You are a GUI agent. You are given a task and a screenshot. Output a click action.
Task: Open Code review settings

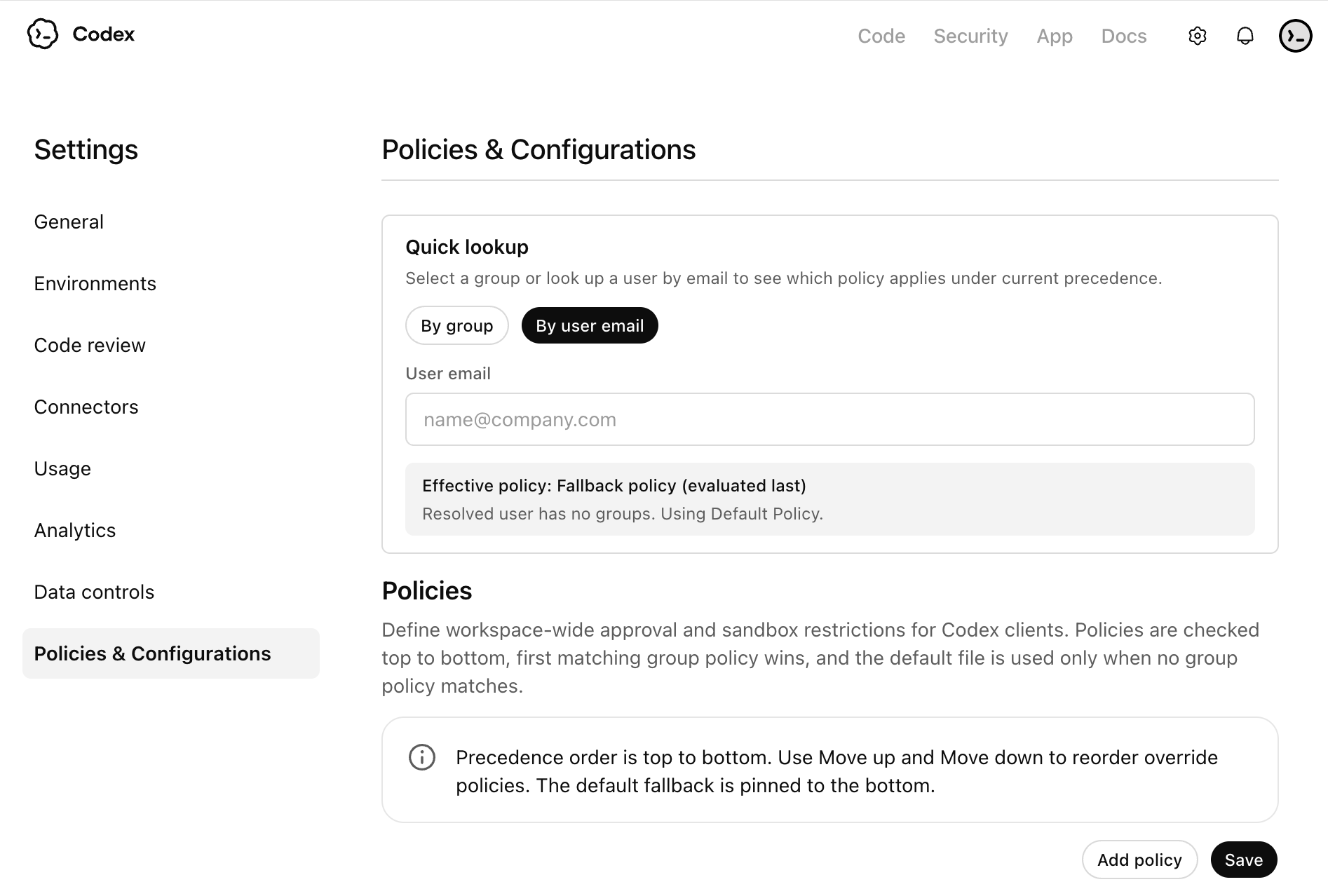tap(90, 345)
